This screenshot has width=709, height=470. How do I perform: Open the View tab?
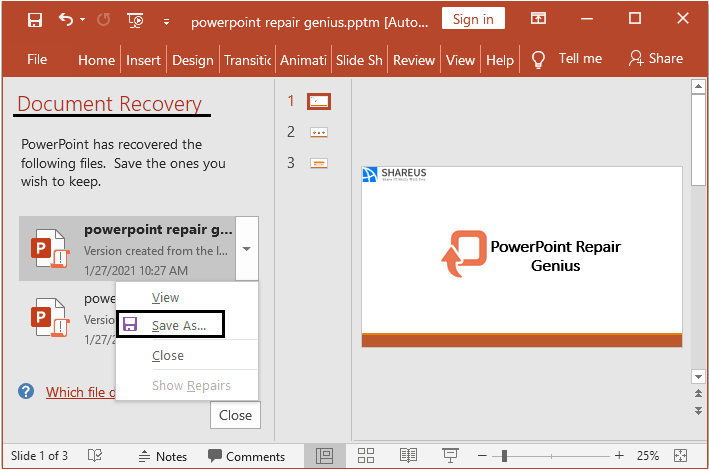pos(460,60)
